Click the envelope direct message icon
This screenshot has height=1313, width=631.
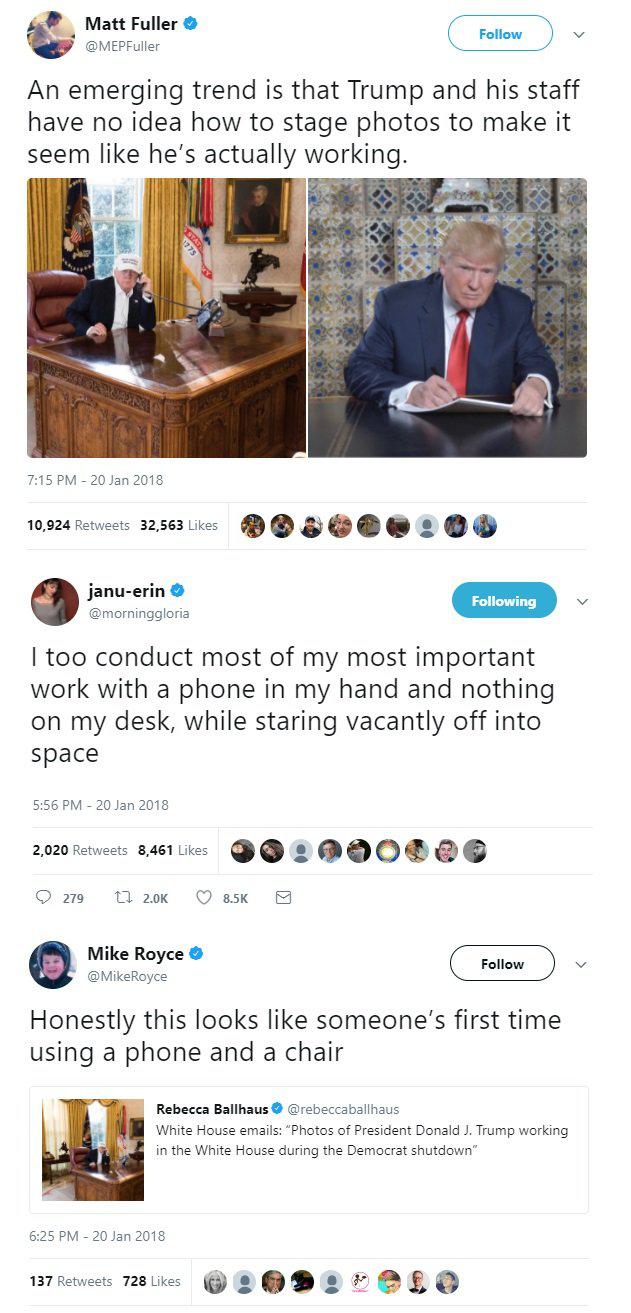pyautogui.click(x=283, y=898)
